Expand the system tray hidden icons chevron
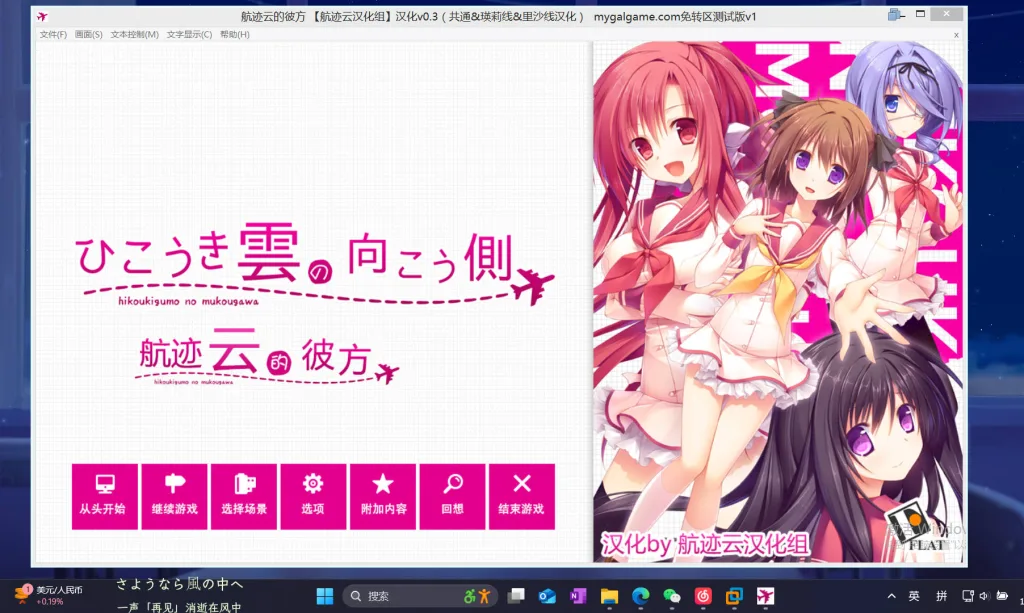The width and height of the screenshot is (1024, 613). click(892, 596)
